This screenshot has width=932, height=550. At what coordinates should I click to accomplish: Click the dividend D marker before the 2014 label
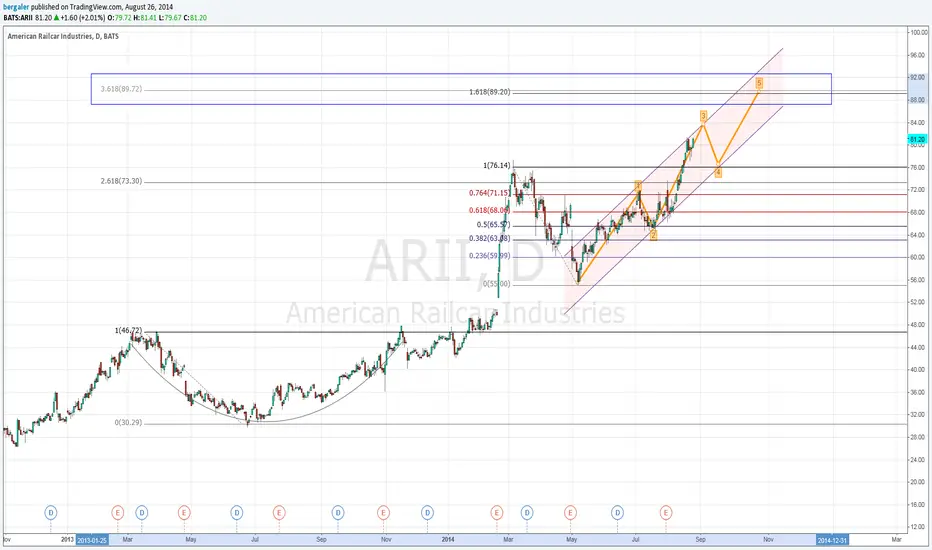click(x=427, y=512)
